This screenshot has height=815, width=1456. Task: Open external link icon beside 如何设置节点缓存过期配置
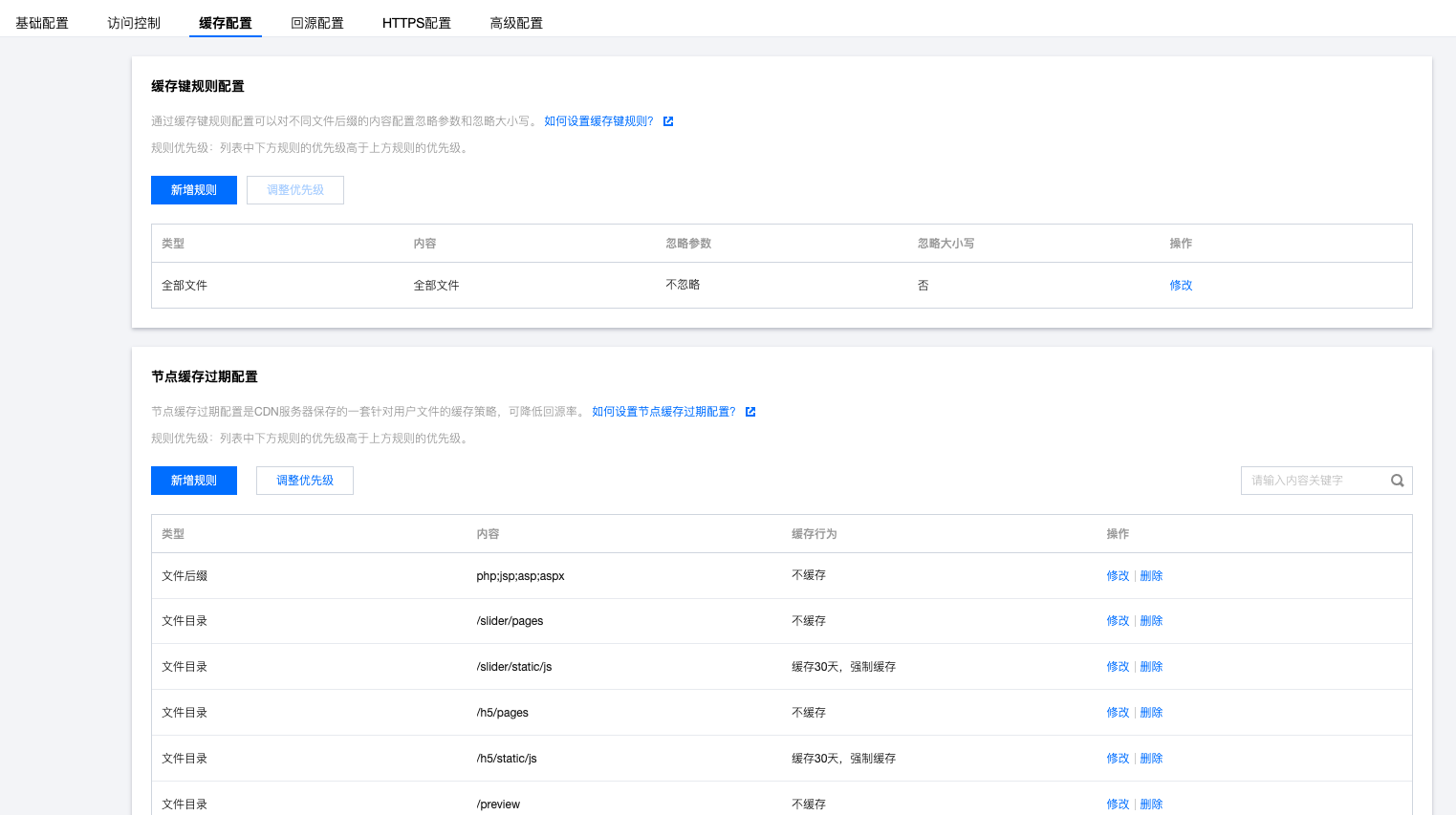[x=750, y=412]
